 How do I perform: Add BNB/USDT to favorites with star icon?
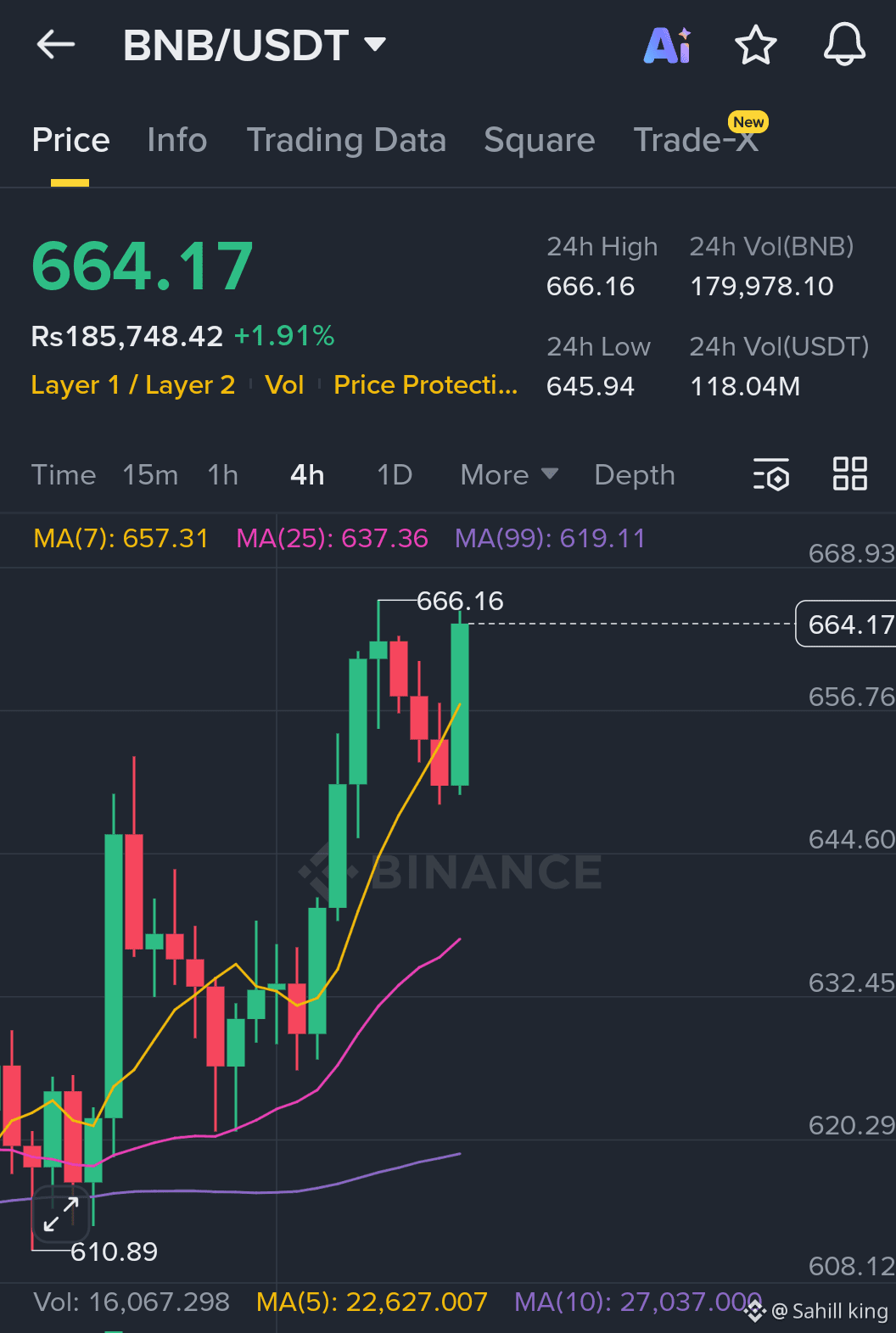[755, 45]
